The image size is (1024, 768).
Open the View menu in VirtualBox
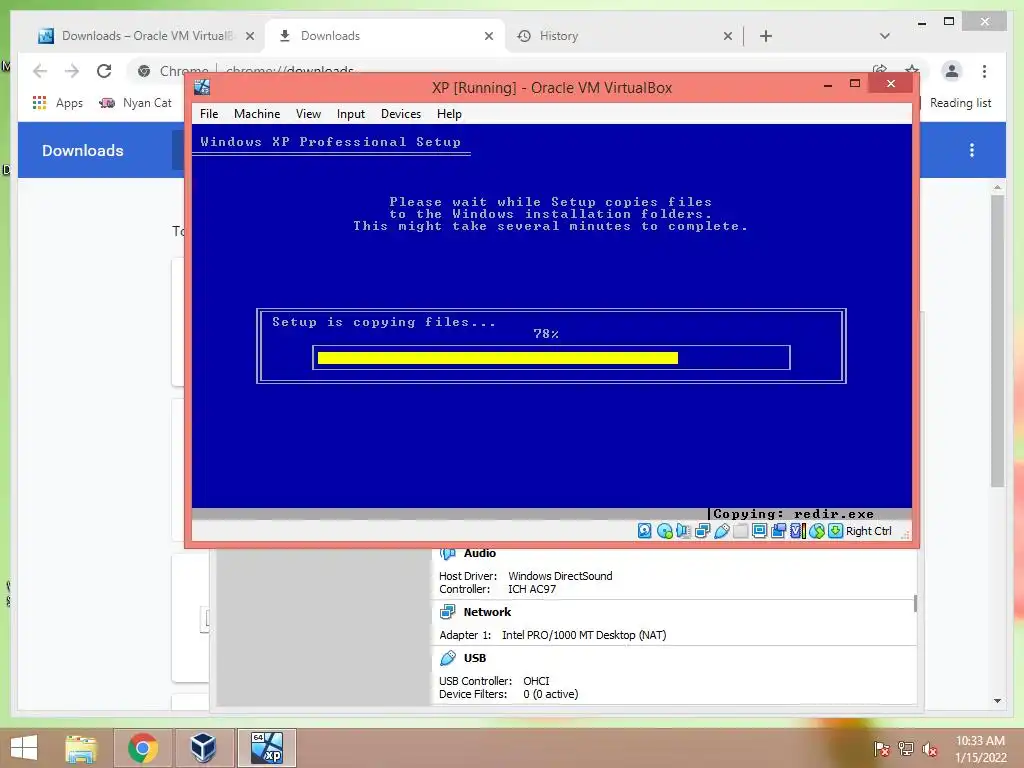(308, 114)
